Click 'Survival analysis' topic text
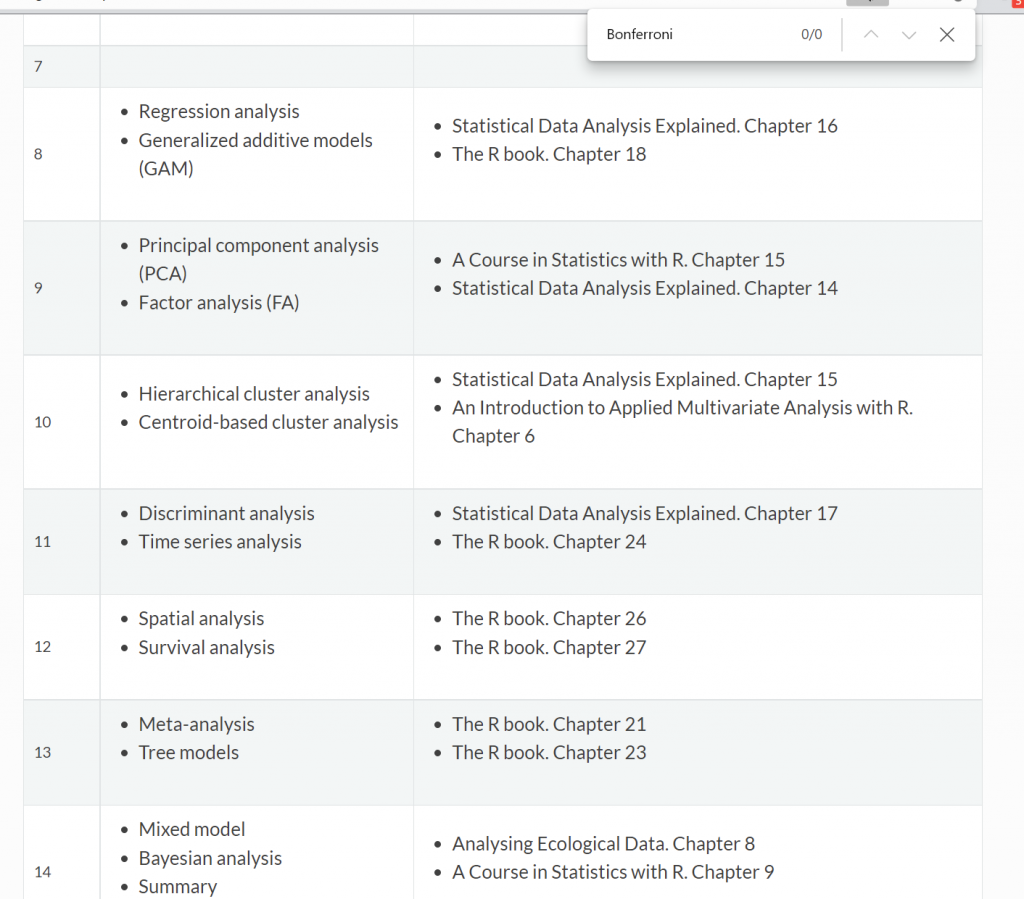 (x=206, y=648)
